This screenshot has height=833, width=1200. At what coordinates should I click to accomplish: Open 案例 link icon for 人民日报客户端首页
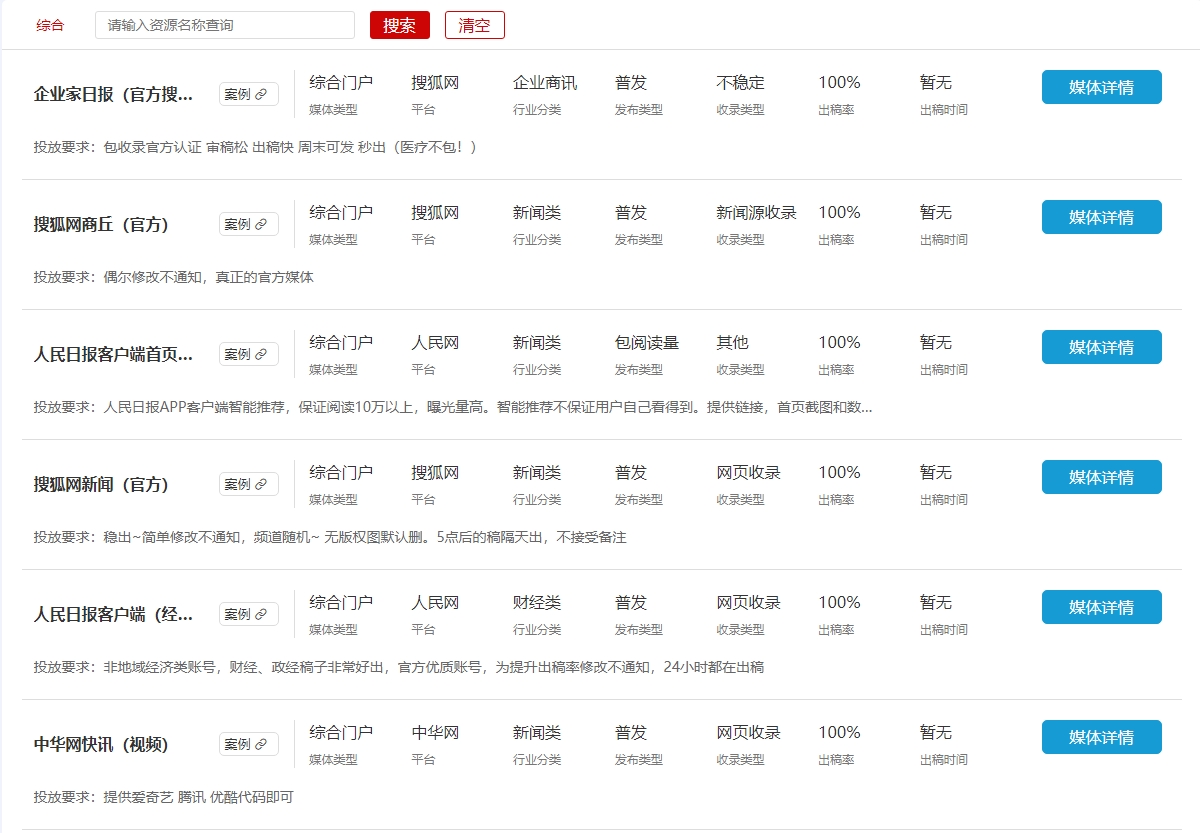(261, 355)
